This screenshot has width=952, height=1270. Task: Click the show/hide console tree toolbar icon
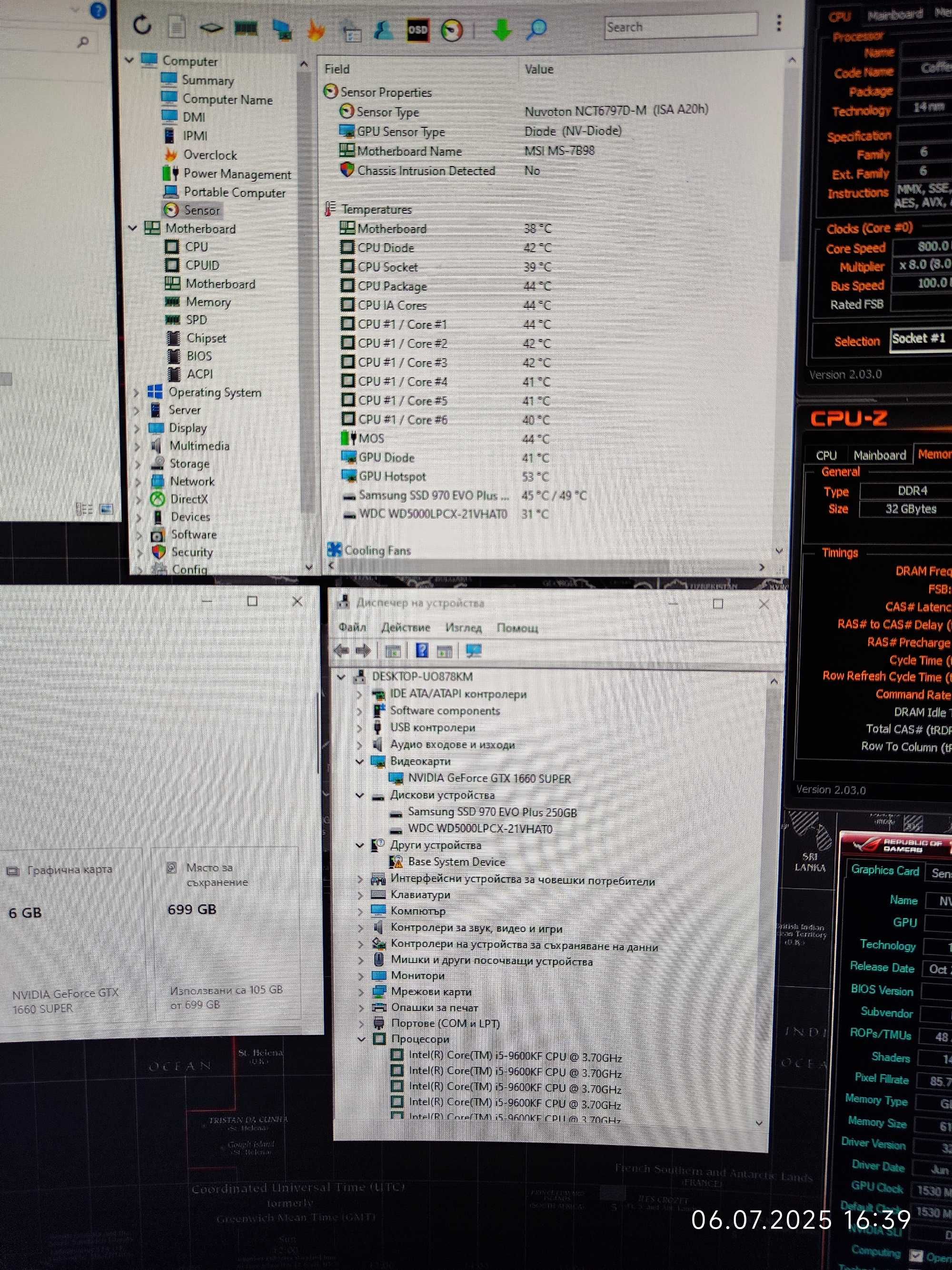pyautogui.click(x=393, y=651)
